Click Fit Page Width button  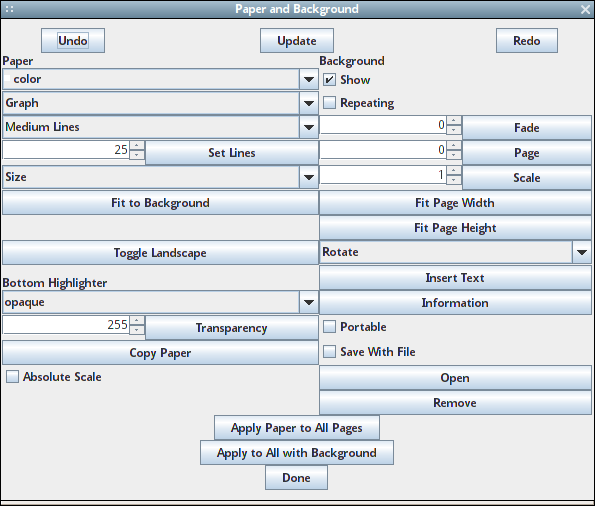455,203
